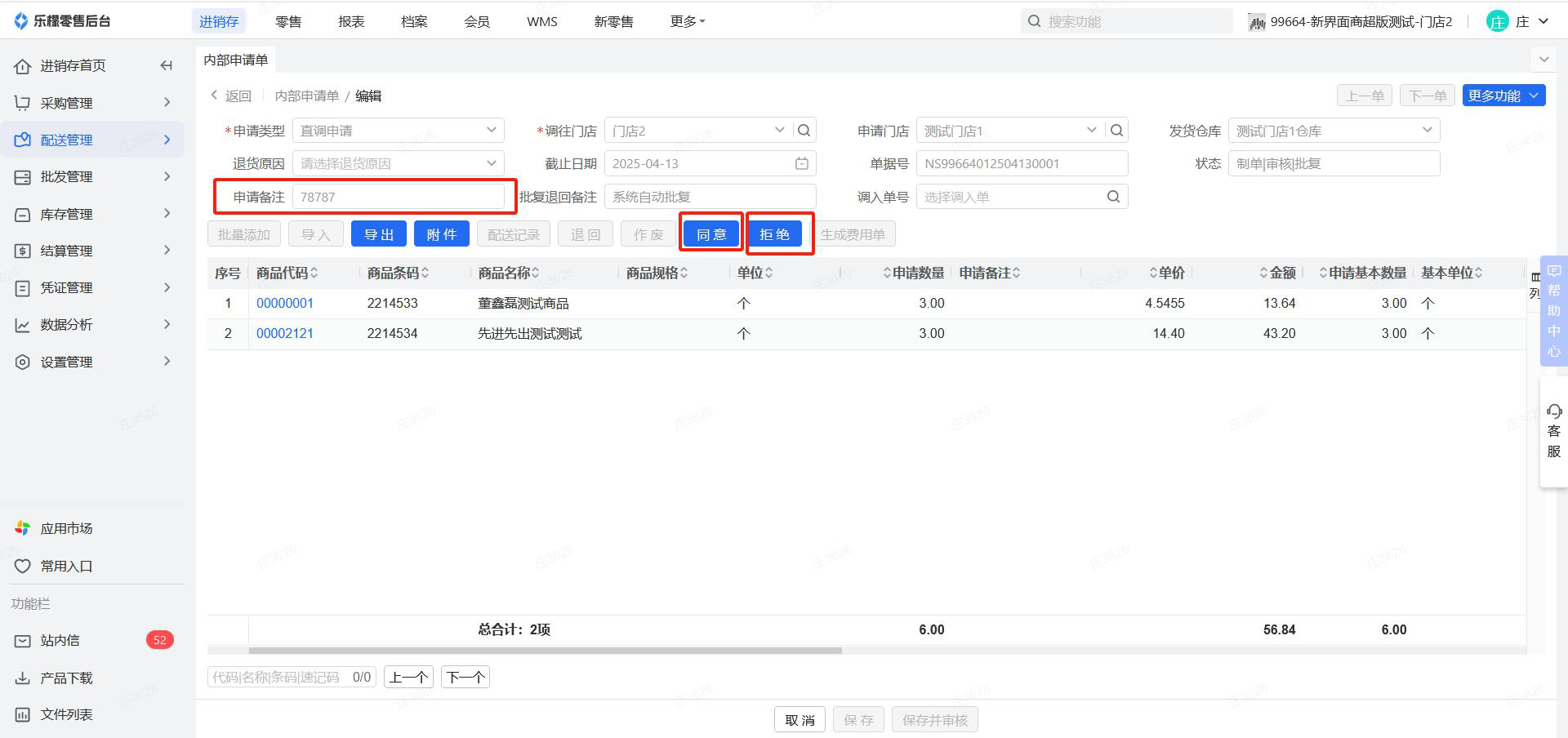The width and height of the screenshot is (1568, 738).
Task: Open the calendar icon in 截止日期
Action: coord(802,164)
